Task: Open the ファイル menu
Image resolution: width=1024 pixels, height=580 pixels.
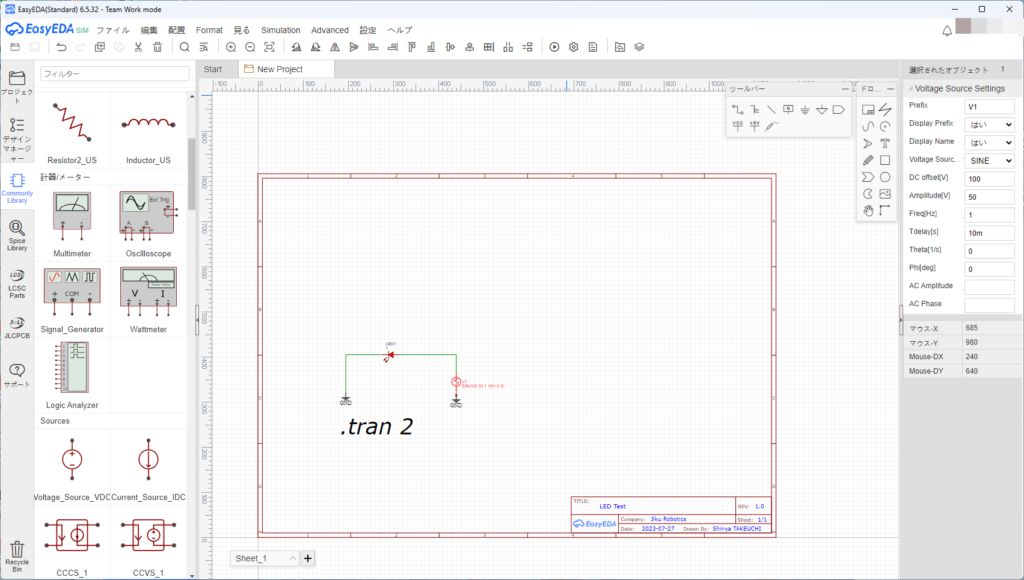Action: click(x=113, y=30)
